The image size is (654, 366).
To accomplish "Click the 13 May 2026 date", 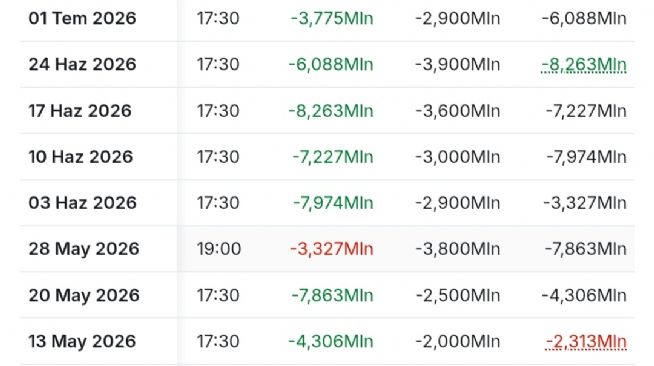I will coord(82,341).
